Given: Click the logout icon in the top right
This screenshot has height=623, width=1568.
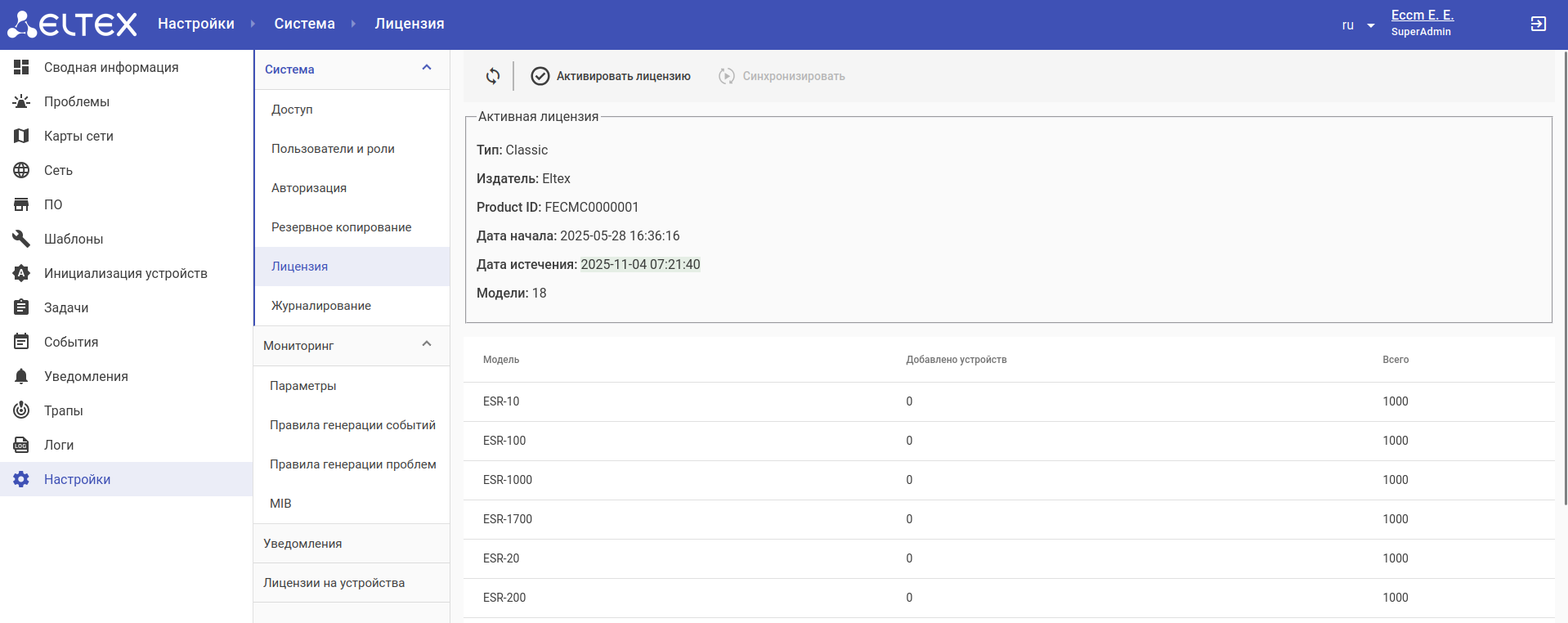Looking at the screenshot, I should pyautogui.click(x=1538, y=25).
